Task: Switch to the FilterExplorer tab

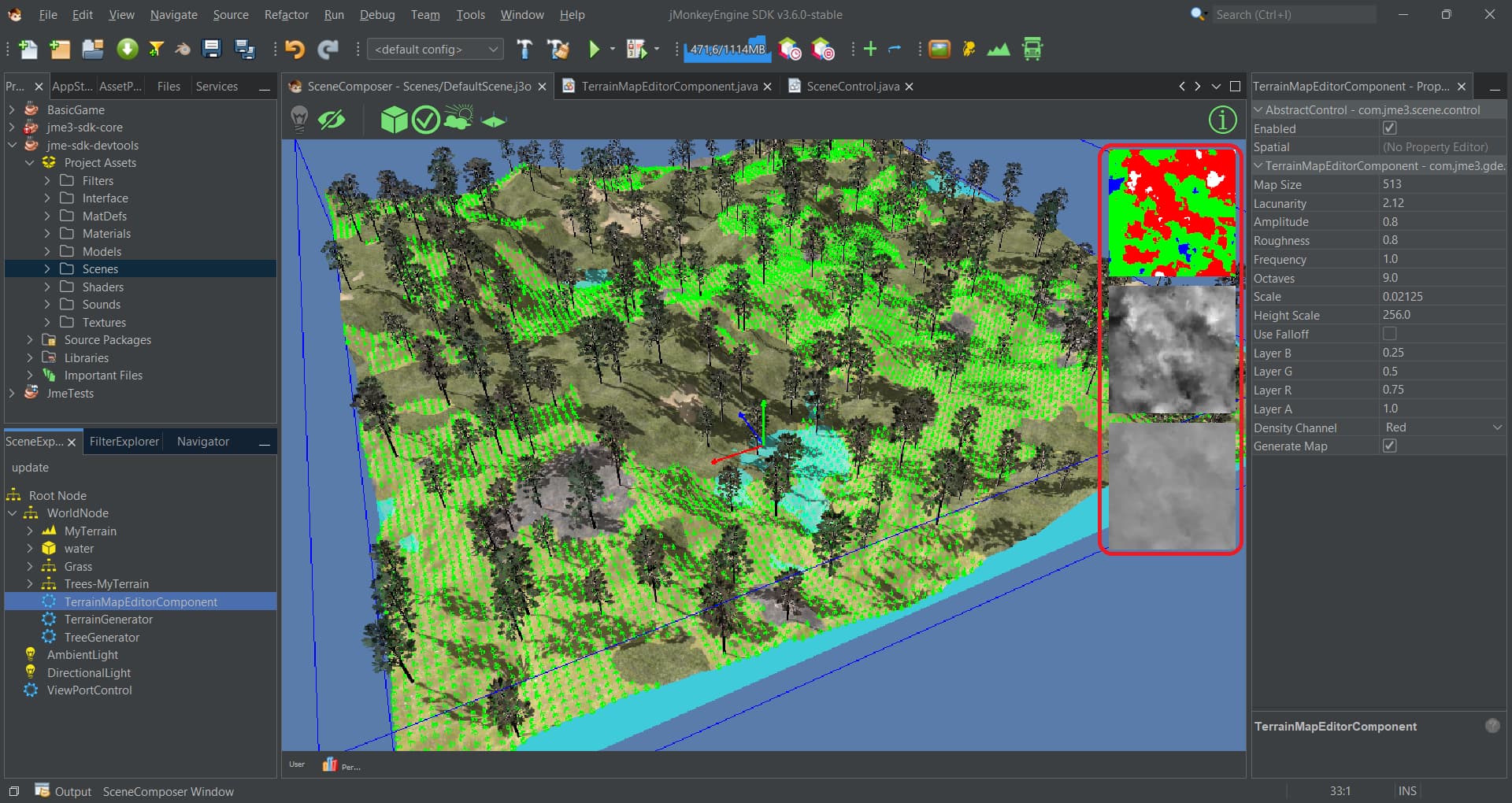Action: [124, 442]
